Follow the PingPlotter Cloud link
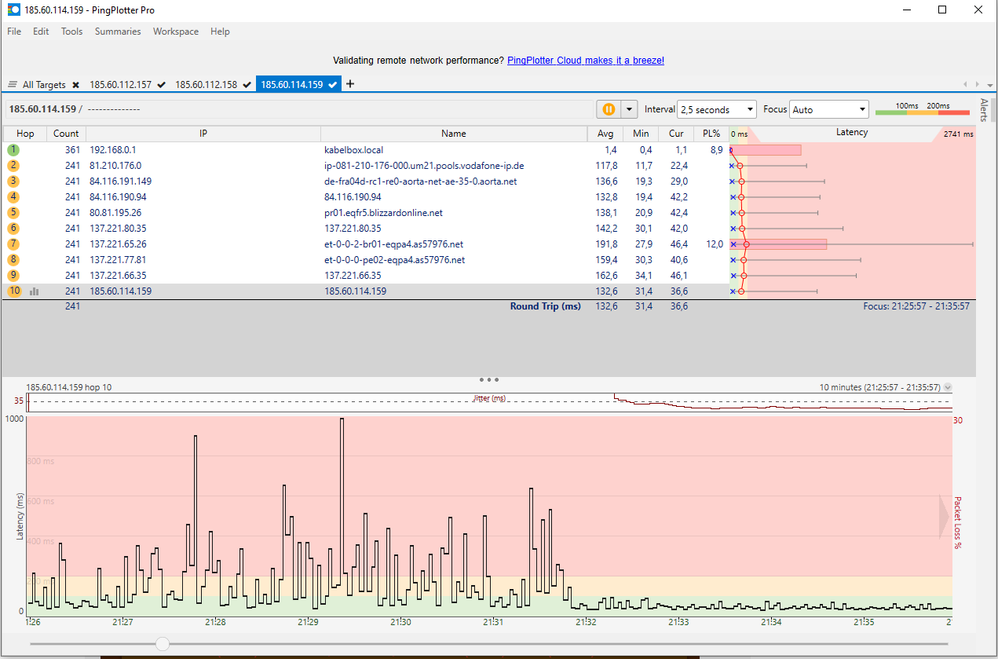 pos(585,60)
